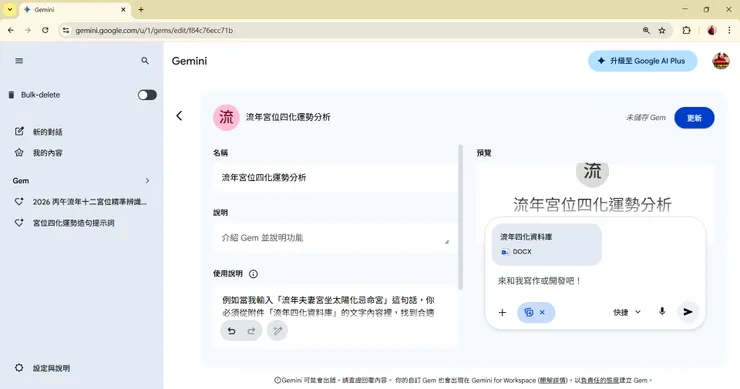Click the 升級至 Google AI Plus button

642,61
